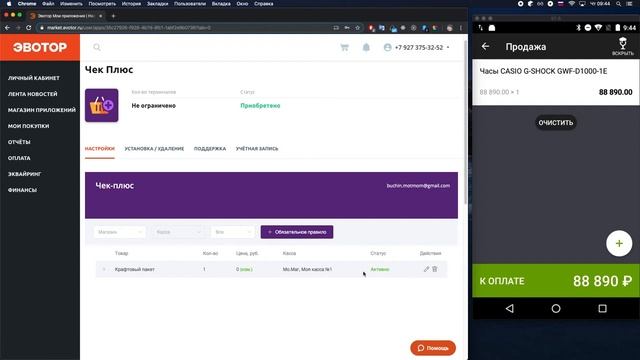The image size is (640, 360).
Task: Open the Магазин filter dropdown
Action: (x=120, y=232)
